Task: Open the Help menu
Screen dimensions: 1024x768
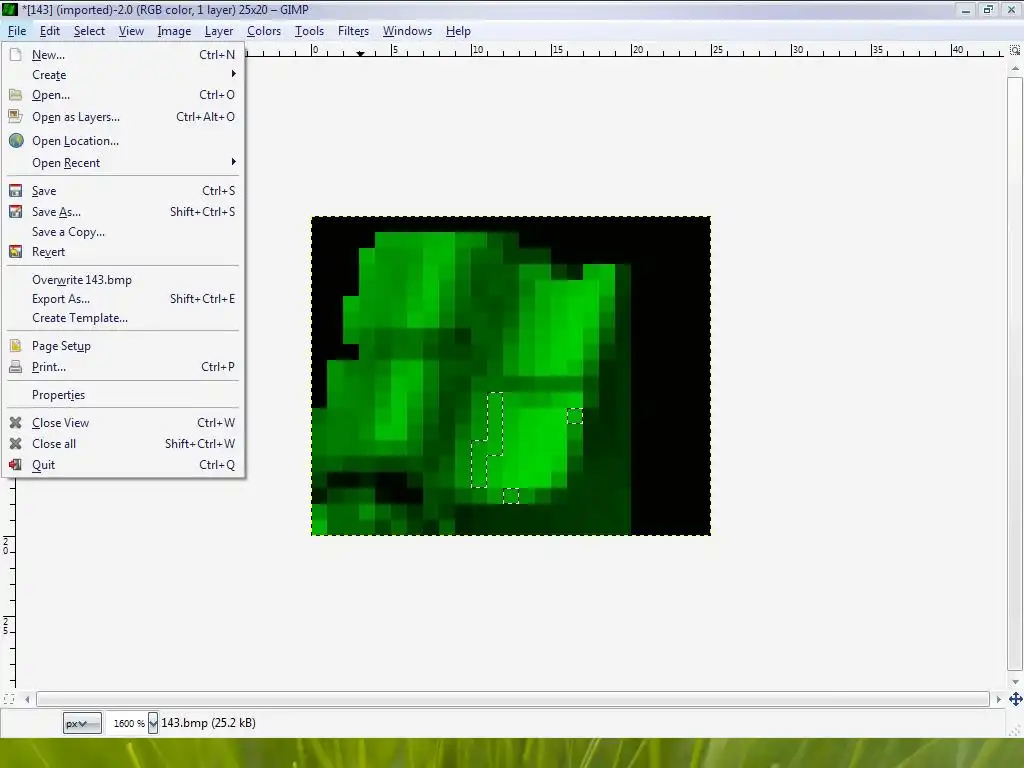Action: [458, 31]
